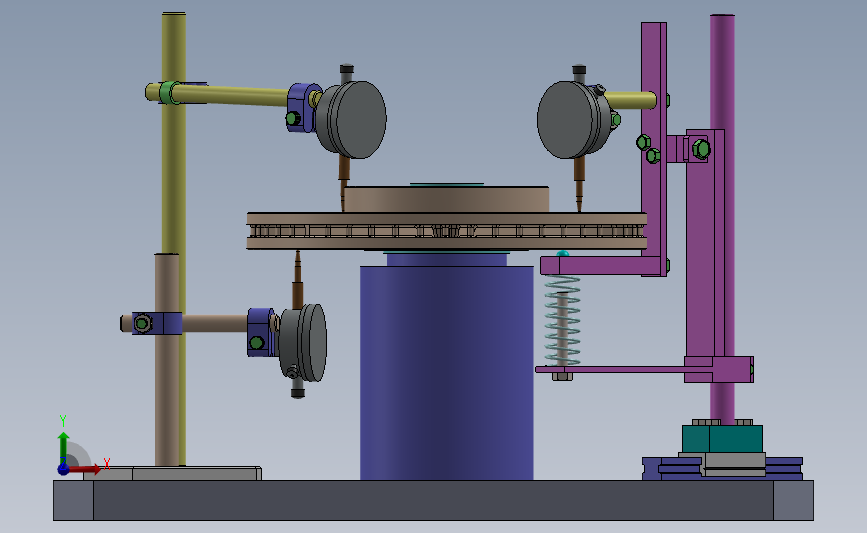Viewport: 867px width, 533px height.
Task: Select the lower-left dial indicator gauge body
Action: click(303, 343)
